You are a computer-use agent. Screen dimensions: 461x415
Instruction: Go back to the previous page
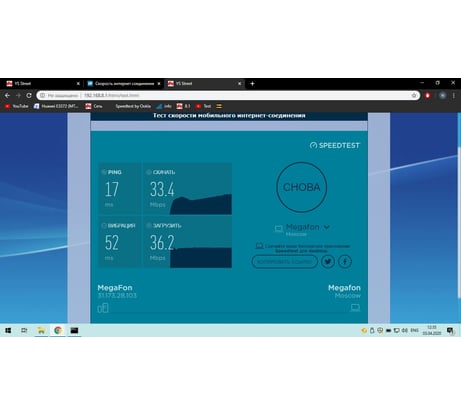coord(7,95)
